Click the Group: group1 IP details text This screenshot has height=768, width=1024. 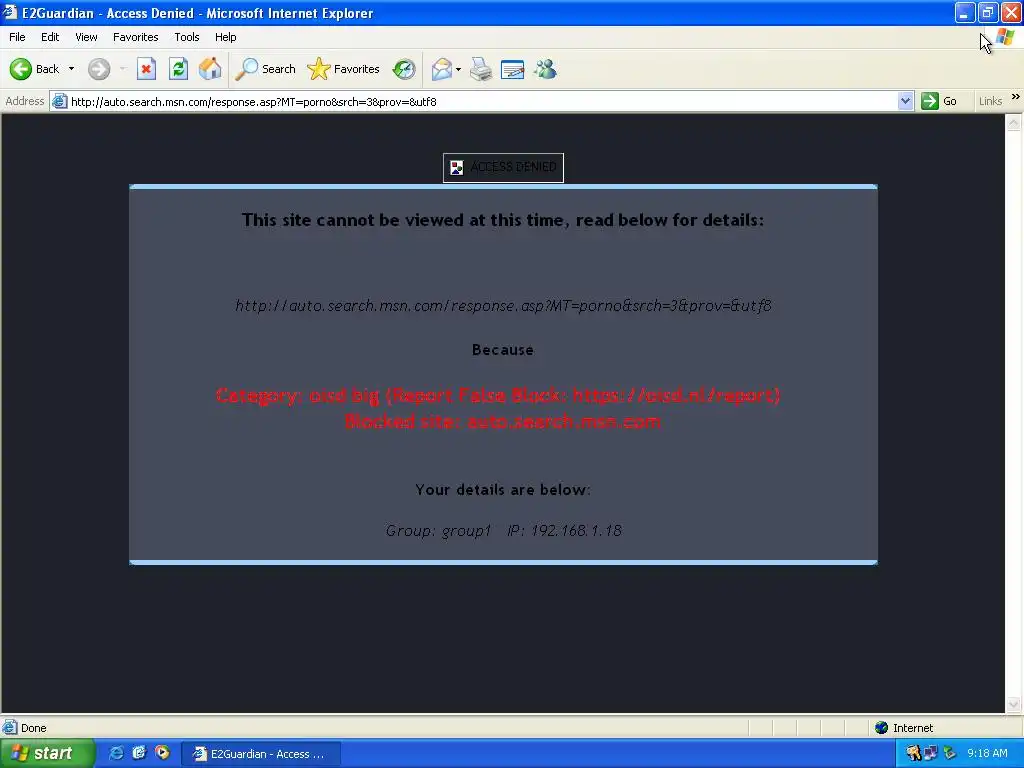click(503, 530)
